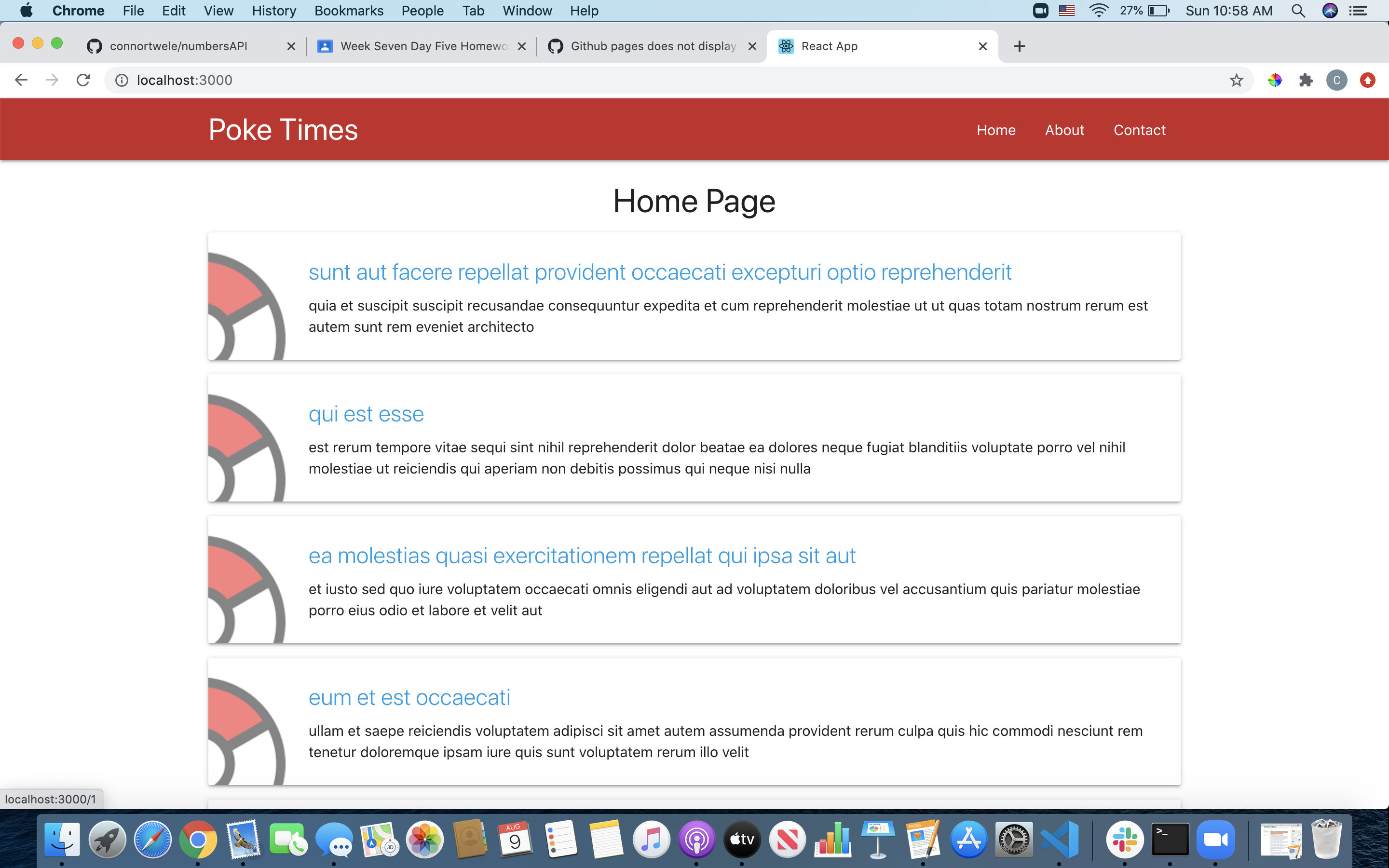
Task: Open the 'qui est esse' post
Action: [366, 414]
